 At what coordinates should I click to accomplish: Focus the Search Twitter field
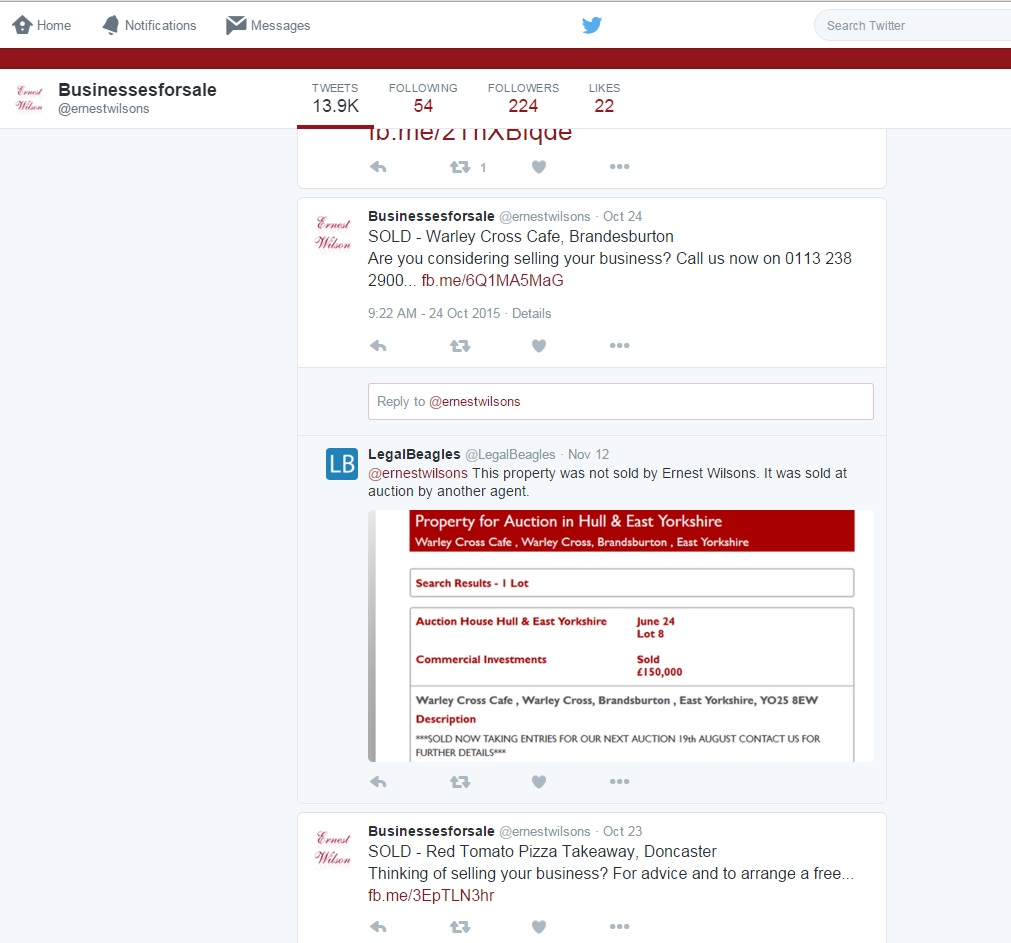click(x=912, y=26)
